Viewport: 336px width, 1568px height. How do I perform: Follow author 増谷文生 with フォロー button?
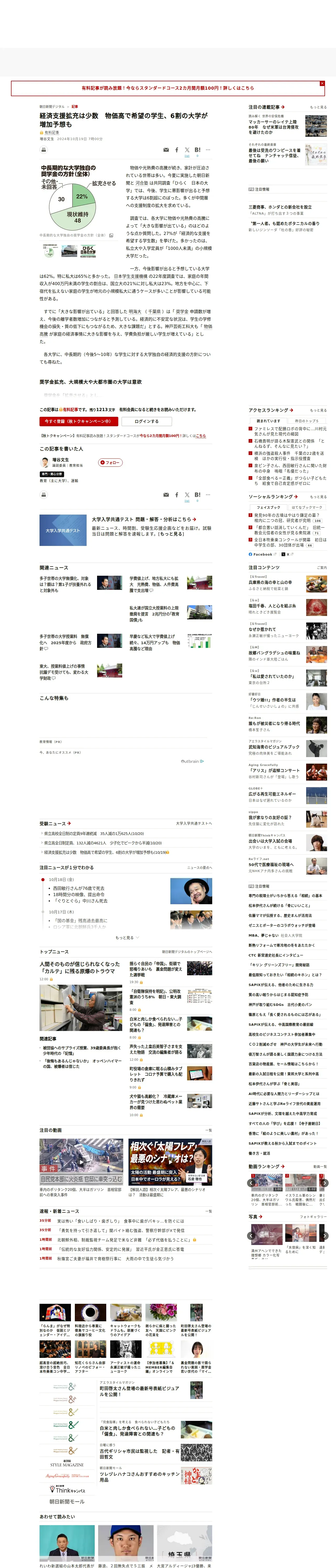110,463
